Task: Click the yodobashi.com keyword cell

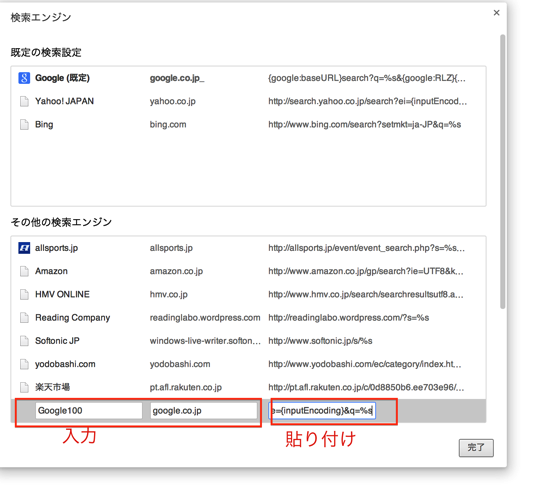Action: [180, 364]
